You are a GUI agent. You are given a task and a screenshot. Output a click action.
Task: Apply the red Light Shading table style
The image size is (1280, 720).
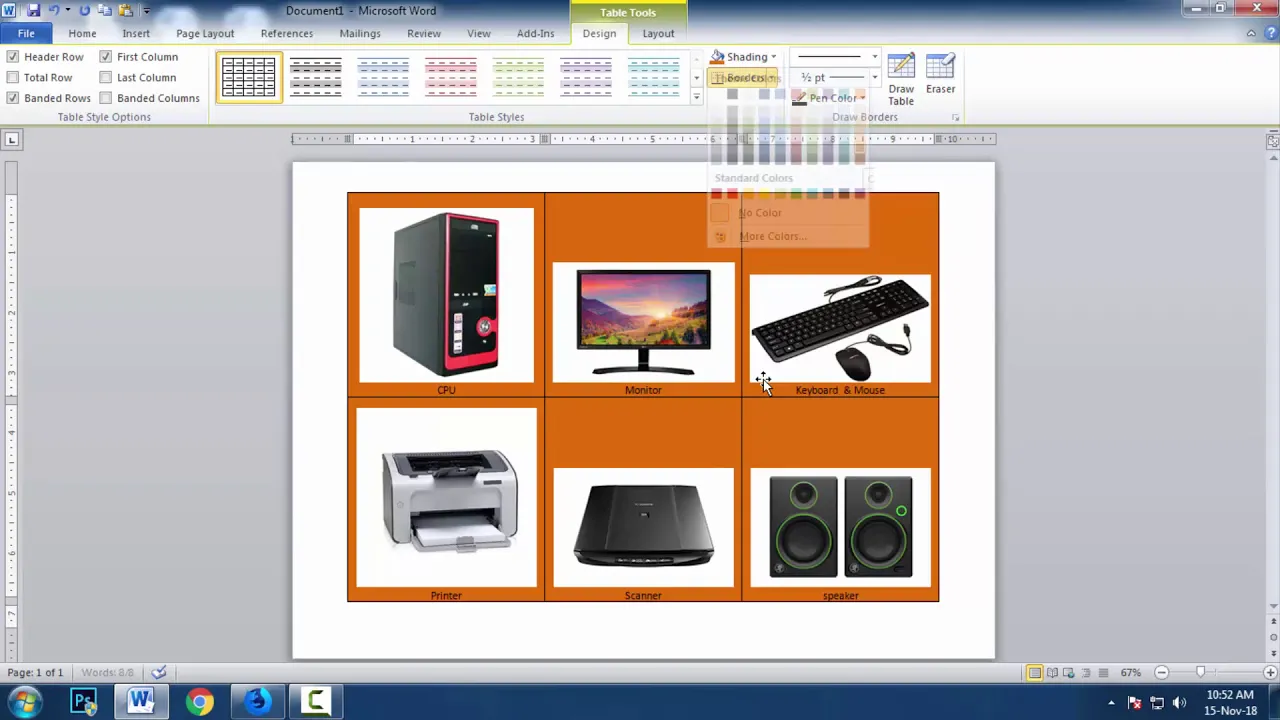coord(451,77)
